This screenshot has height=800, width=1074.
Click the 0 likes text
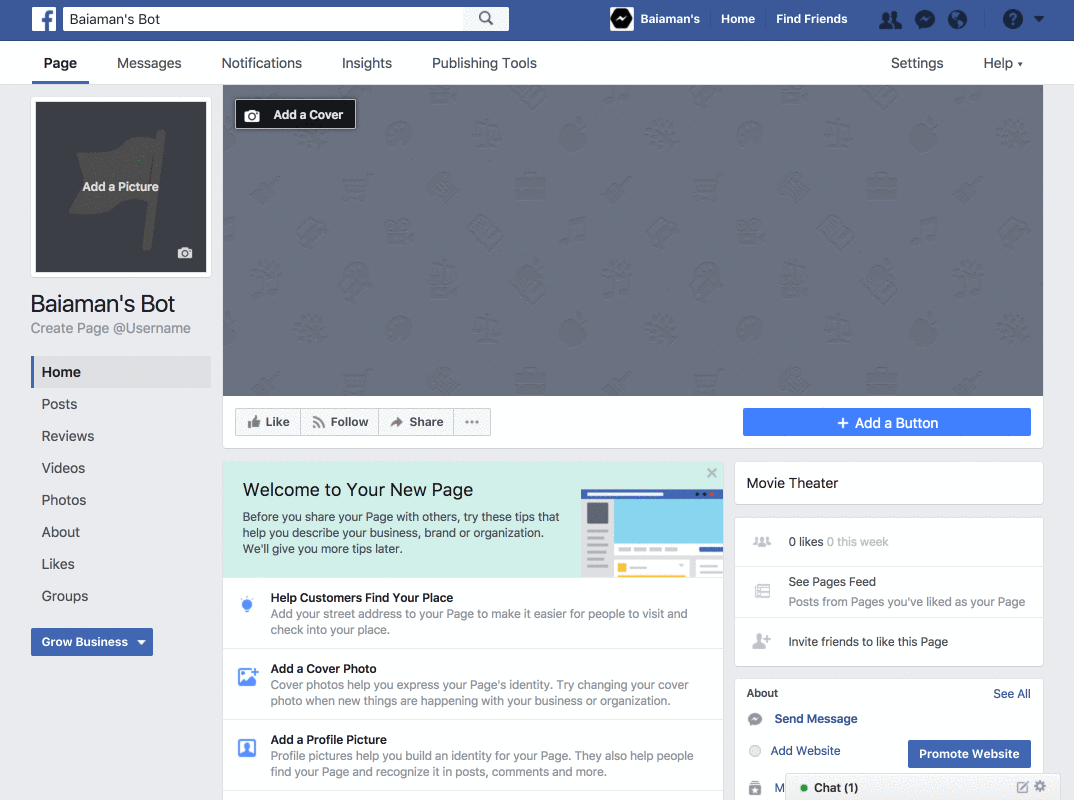tap(806, 542)
